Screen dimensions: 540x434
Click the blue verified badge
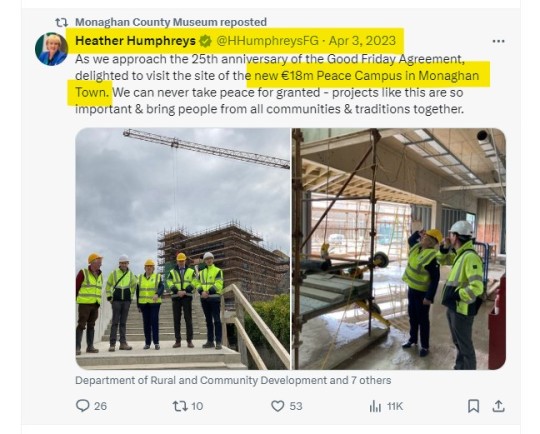coord(206,41)
